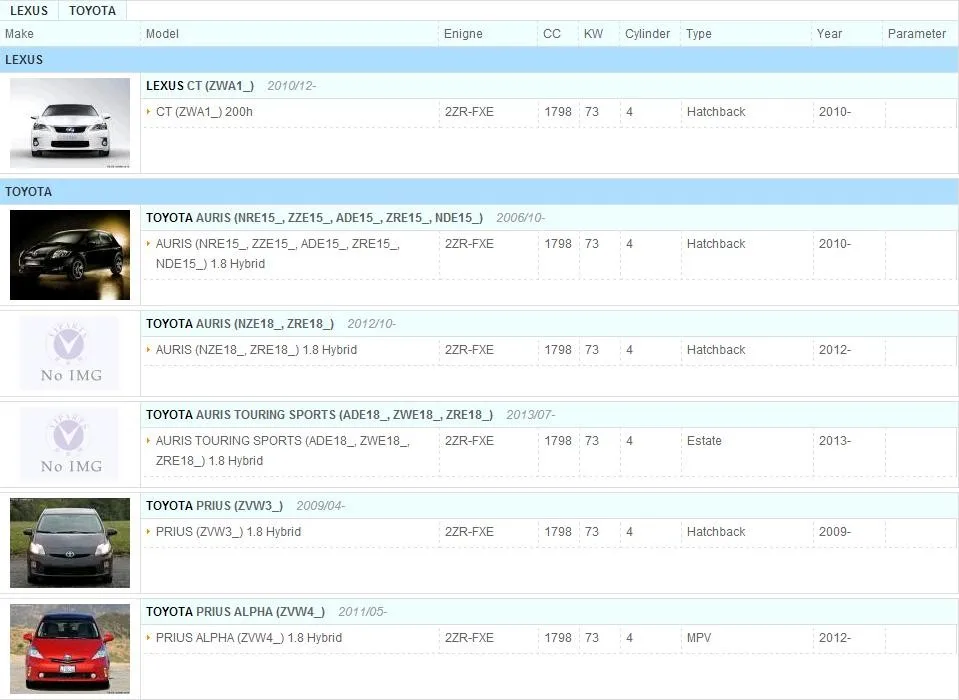
Task: Click the Parameter column header
Action: (917, 34)
